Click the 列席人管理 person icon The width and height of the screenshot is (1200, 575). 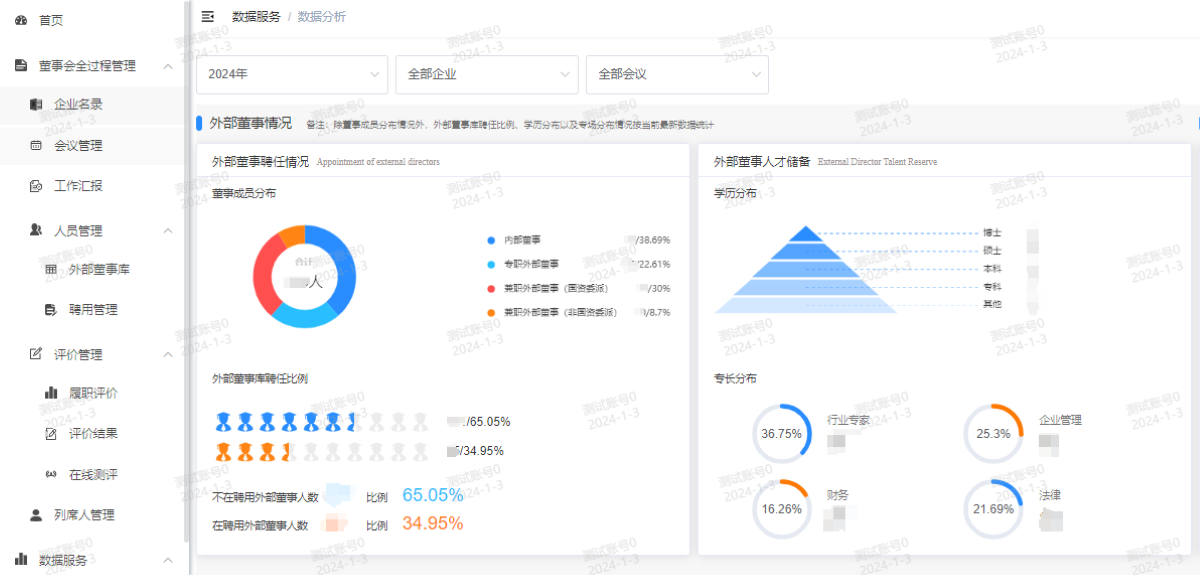click(x=36, y=515)
